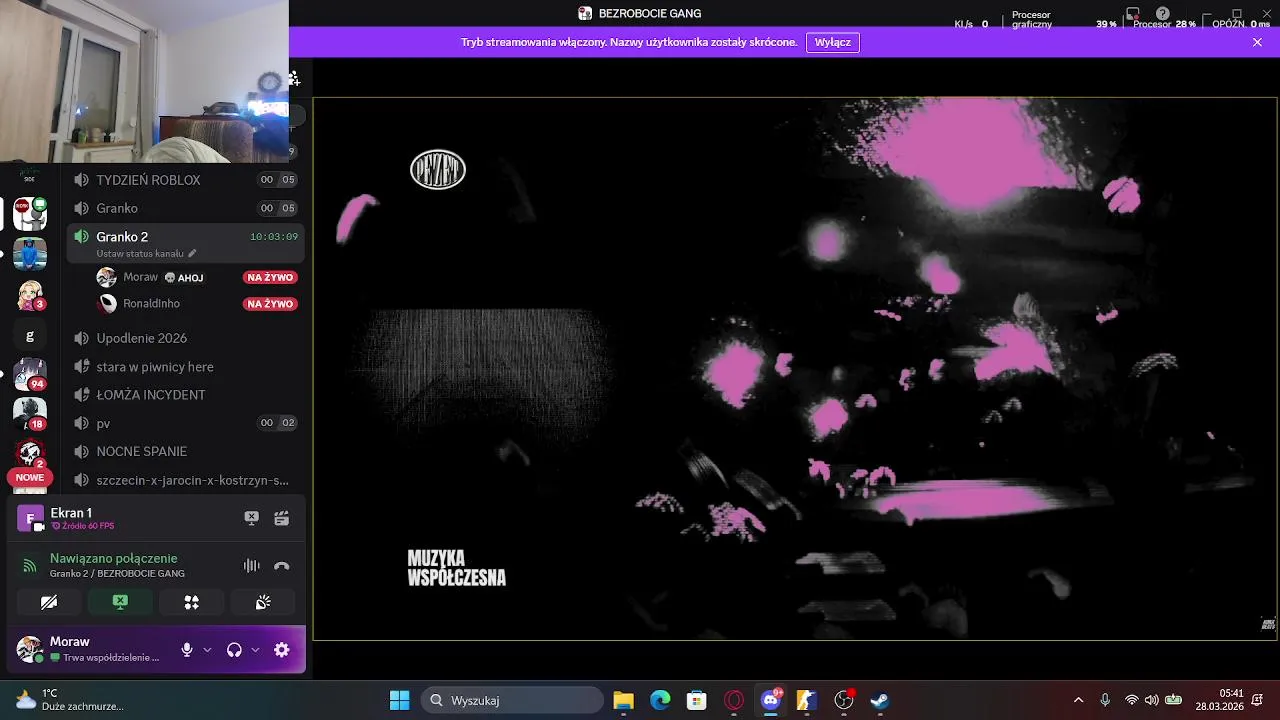Viewport: 1280px width, 720px height.
Task: Open user settings gear
Action: 282,650
